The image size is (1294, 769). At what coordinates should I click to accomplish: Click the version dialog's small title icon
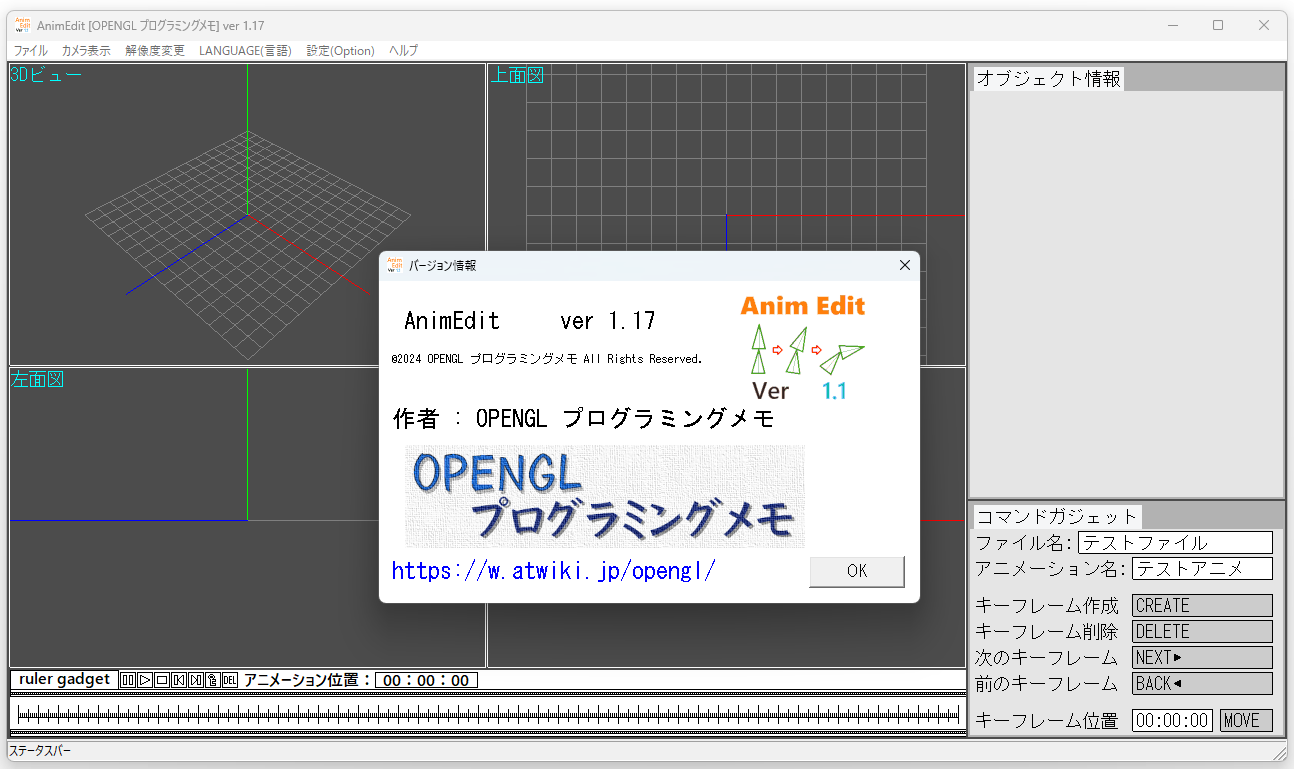pos(395,265)
